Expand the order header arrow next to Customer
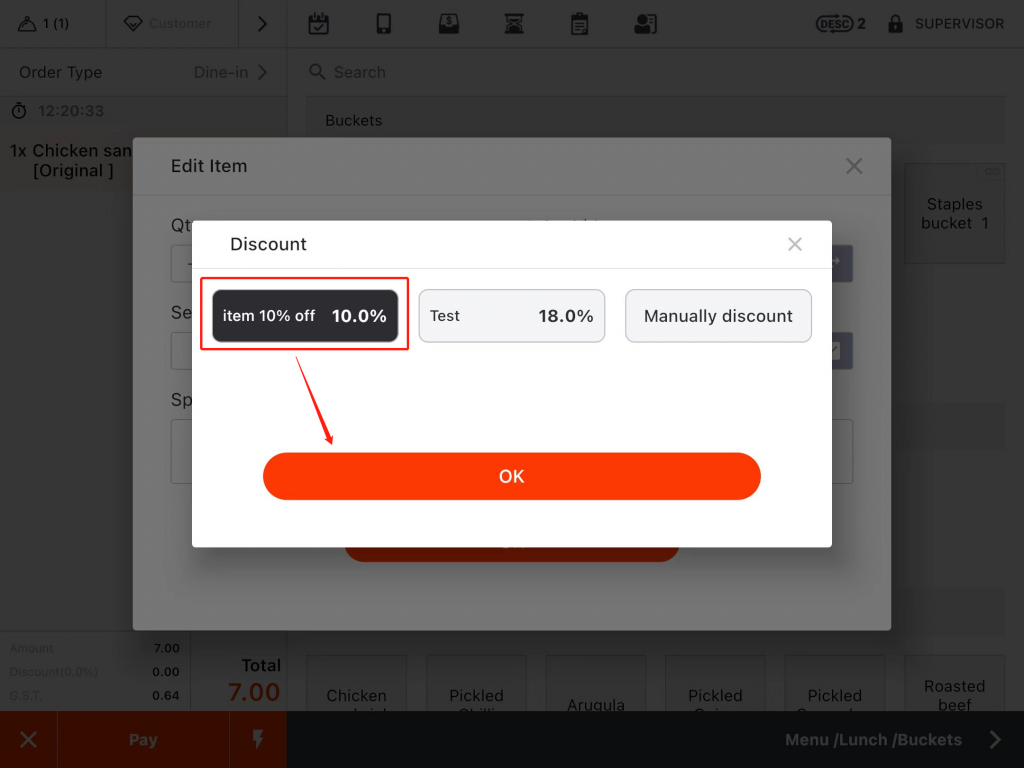The height and width of the screenshot is (768, 1024). (x=262, y=24)
